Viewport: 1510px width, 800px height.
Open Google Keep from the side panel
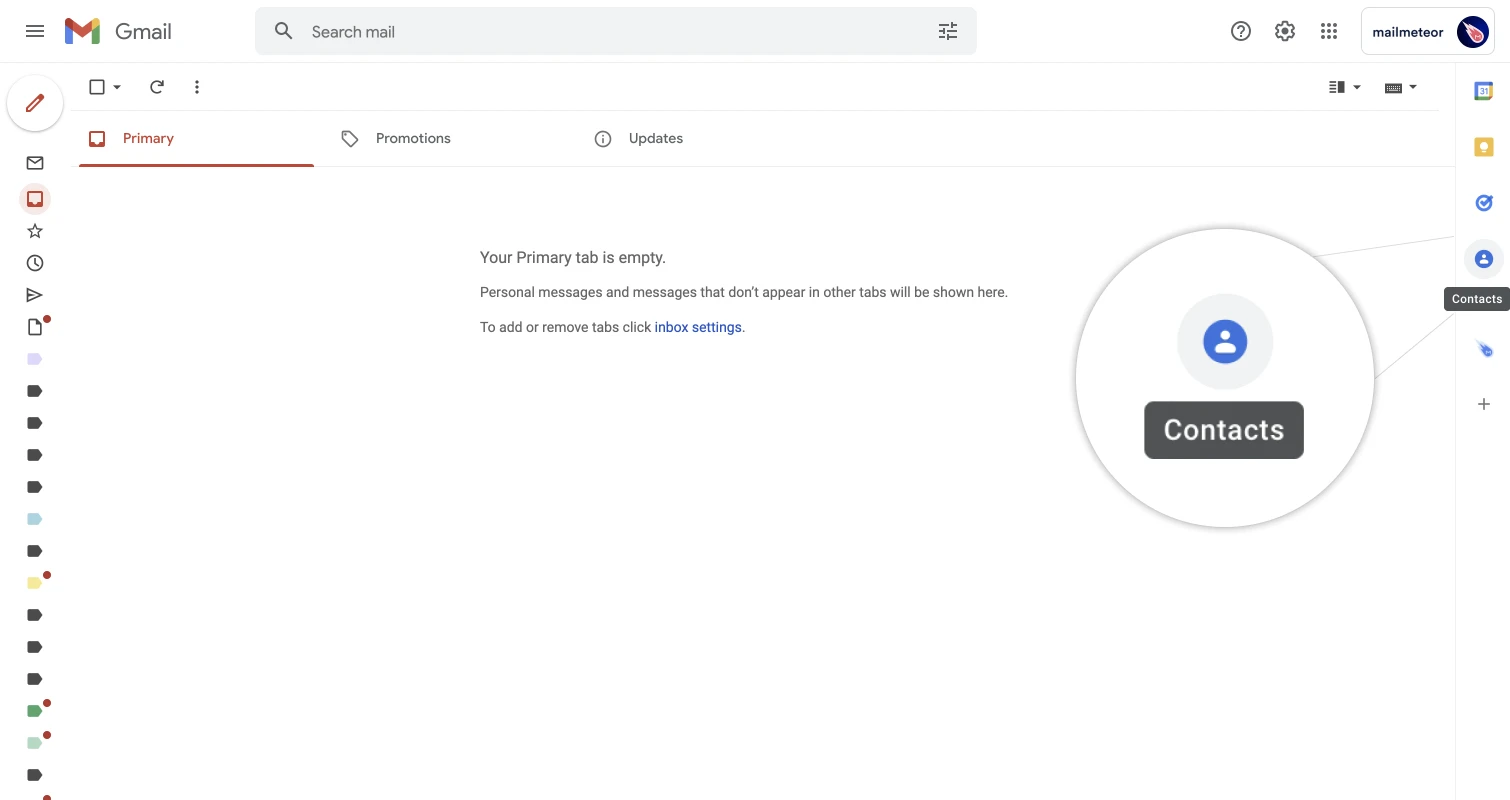(1484, 146)
